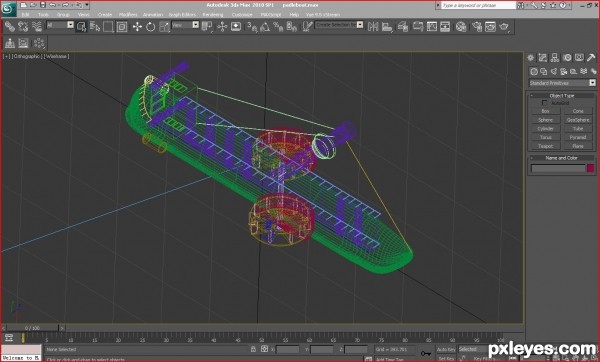This screenshot has height=362, width=600.
Task: Open the View reference coordinate dropdown
Action: (x=185, y=25)
